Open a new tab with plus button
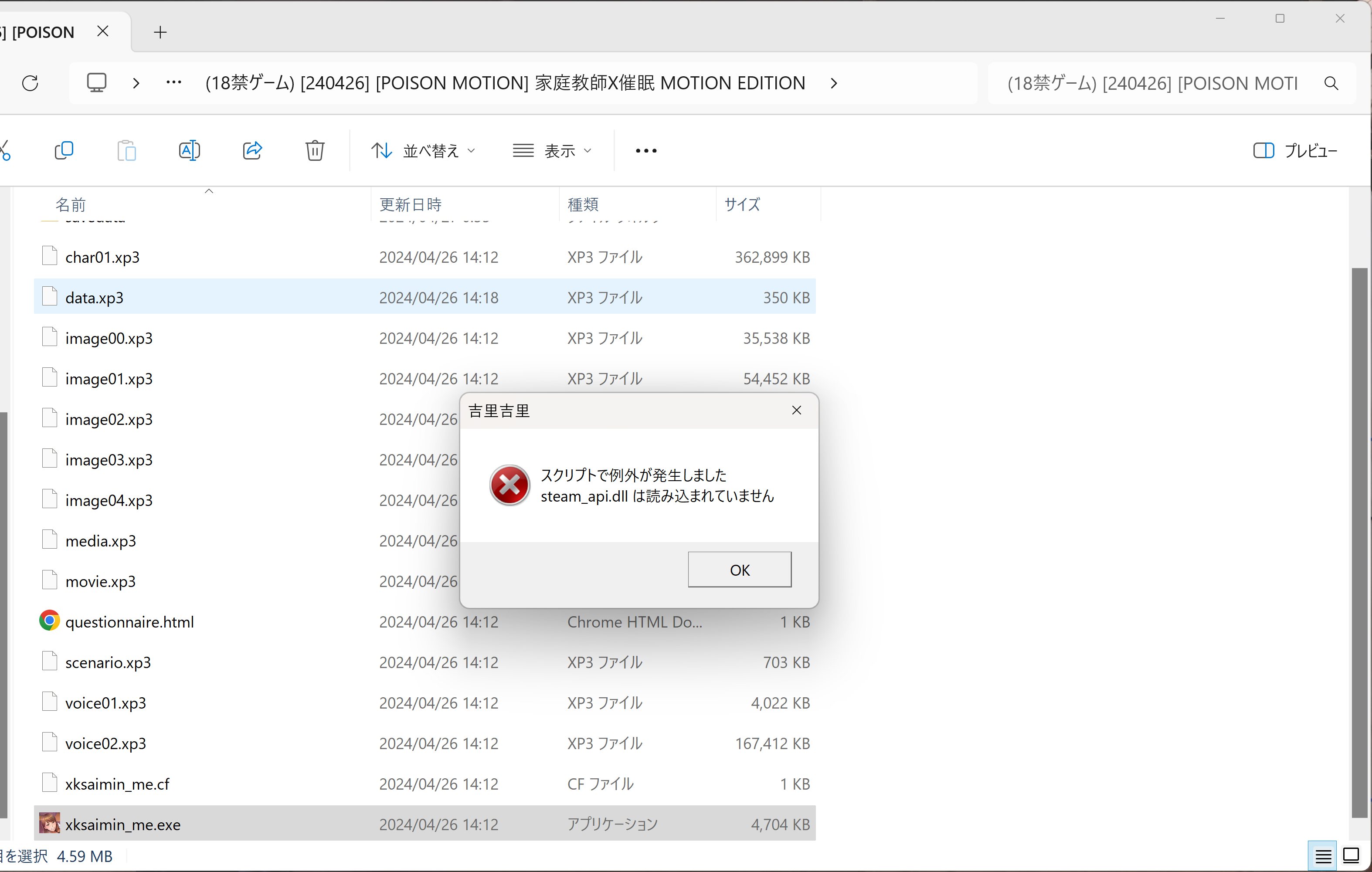1372x872 pixels. (x=160, y=32)
